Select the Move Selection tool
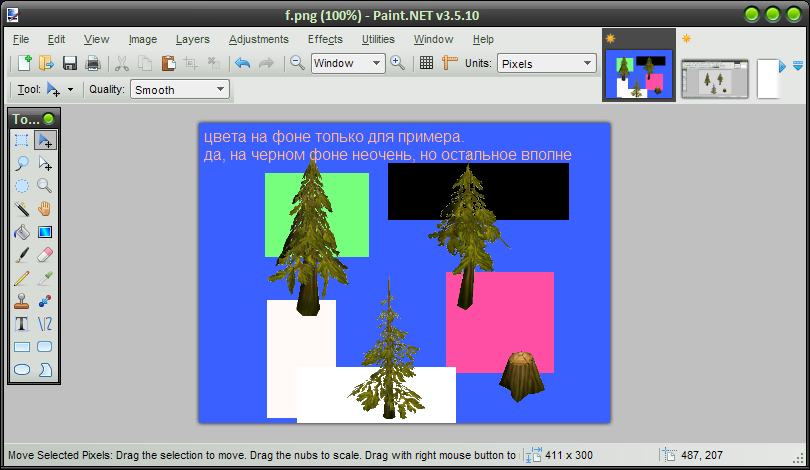Screen dimensions: 810x470 coord(45,163)
